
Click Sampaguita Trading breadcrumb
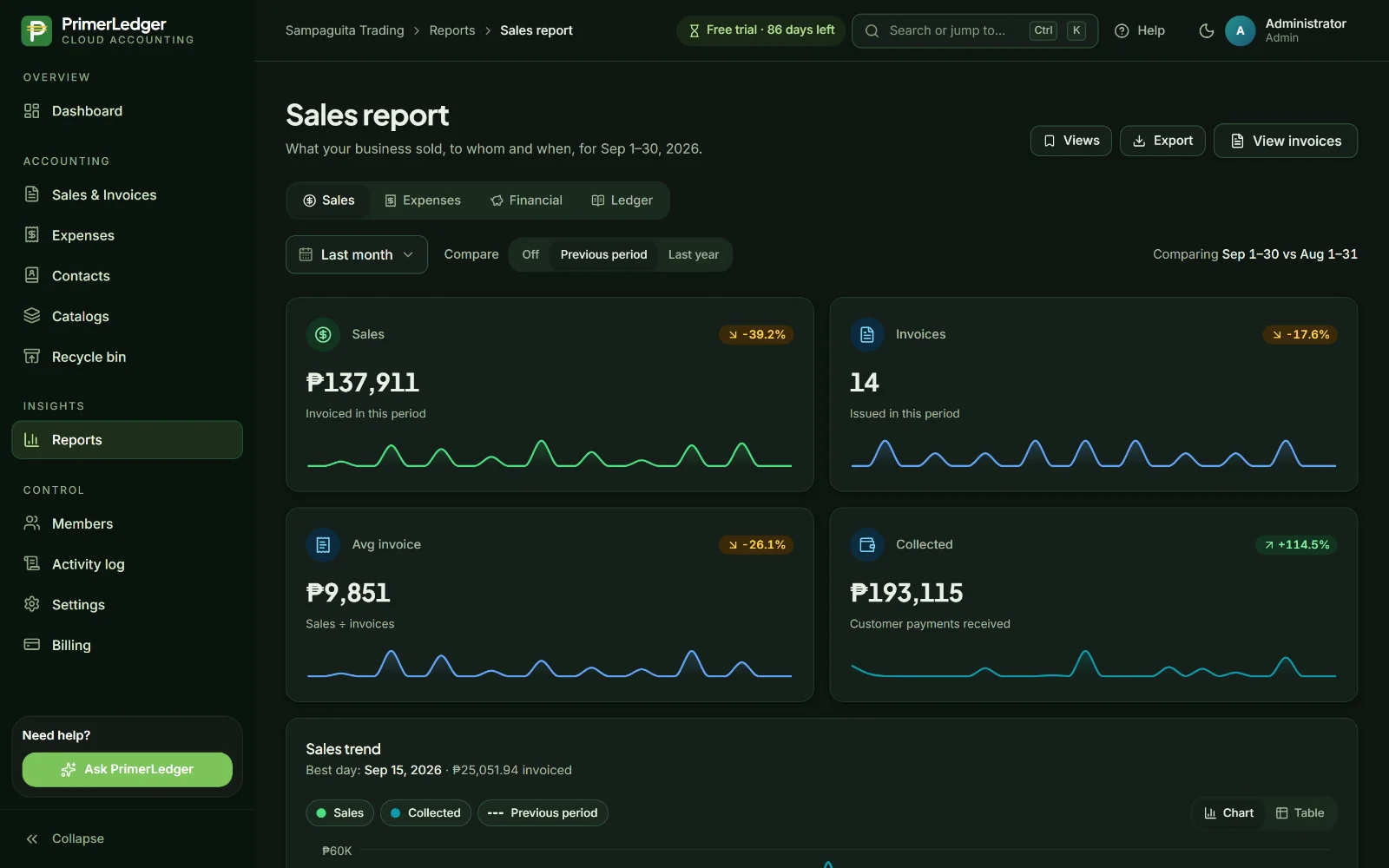pyautogui.click(x=345, y=30)
